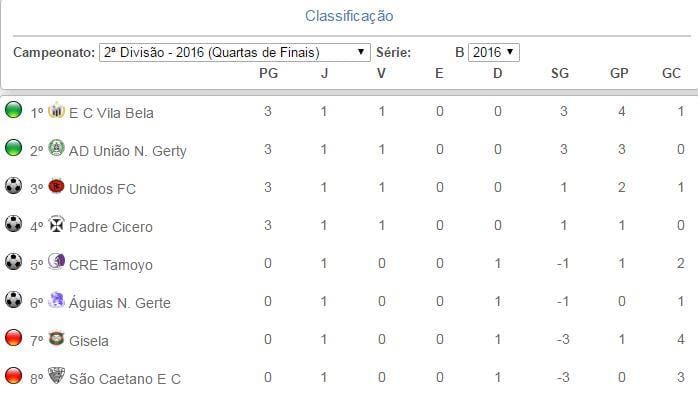698x406 pixels.
Task: Click the PG column header
Action: click(x=268, y=73)
